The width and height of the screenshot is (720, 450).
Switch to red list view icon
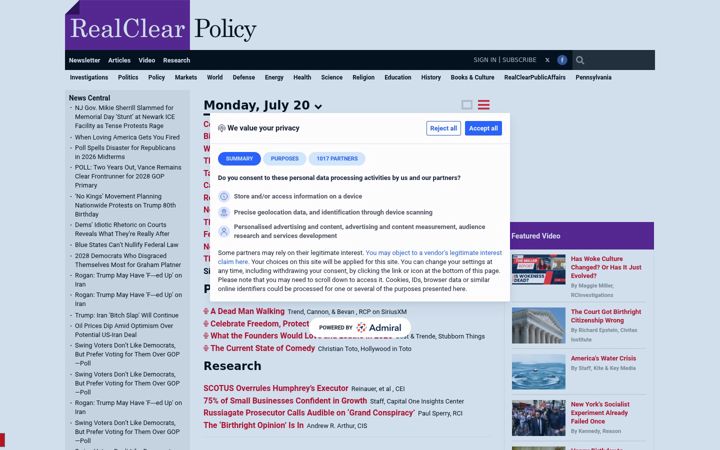click(x=484, y=105)
